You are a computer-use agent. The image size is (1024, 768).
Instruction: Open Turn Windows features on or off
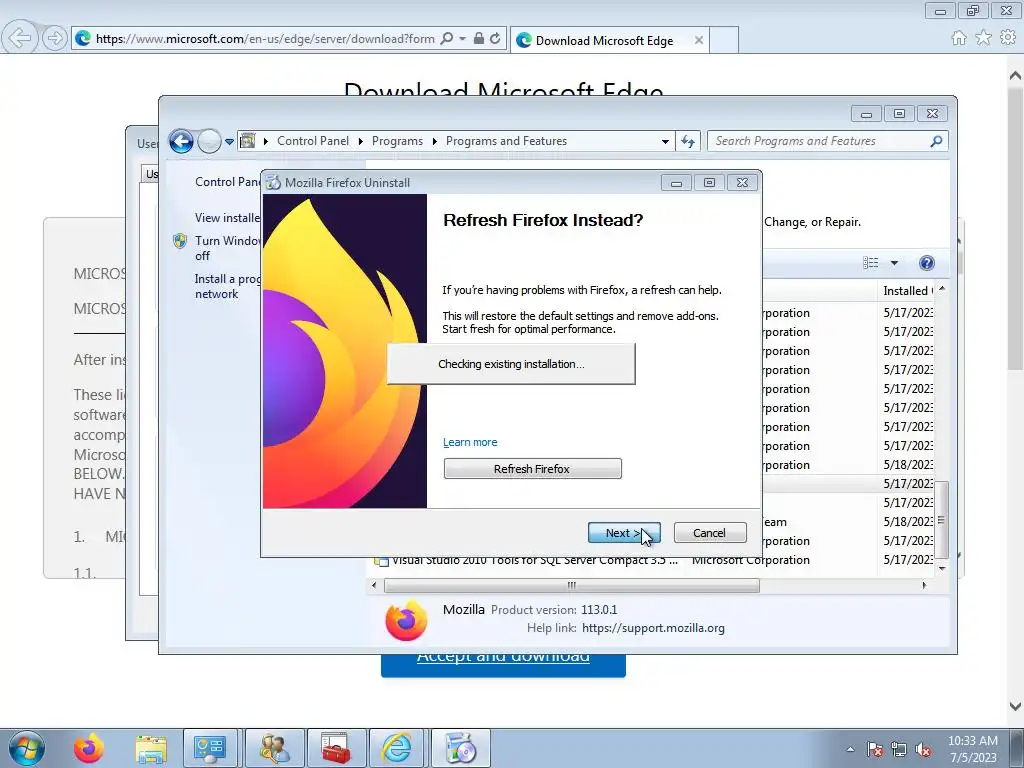pos(227,248)
